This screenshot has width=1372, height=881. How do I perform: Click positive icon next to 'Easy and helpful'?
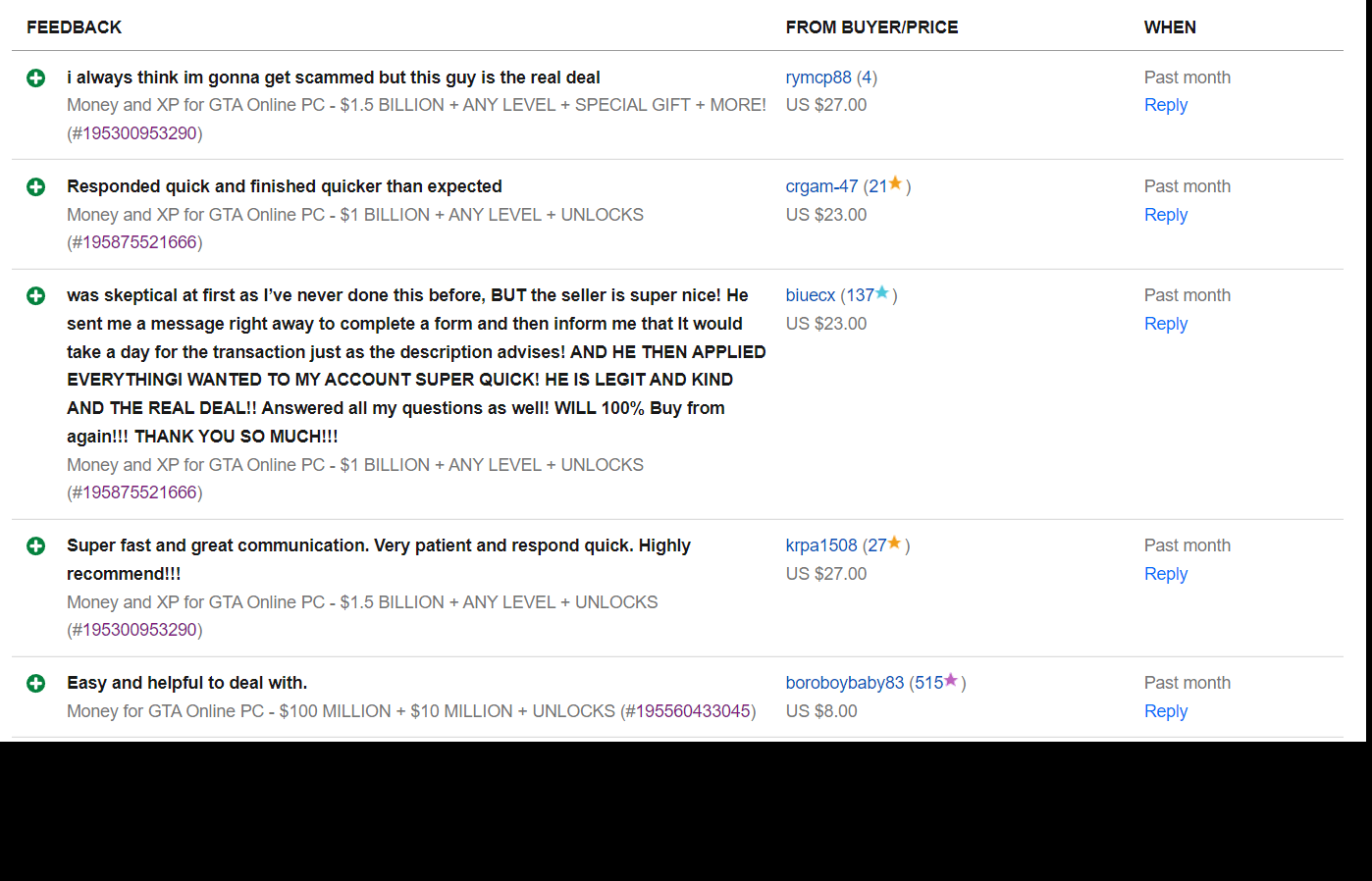(36, 684)
